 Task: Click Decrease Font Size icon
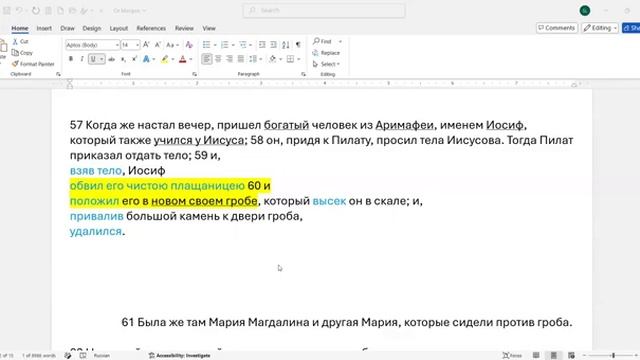[x=158, y=44]
